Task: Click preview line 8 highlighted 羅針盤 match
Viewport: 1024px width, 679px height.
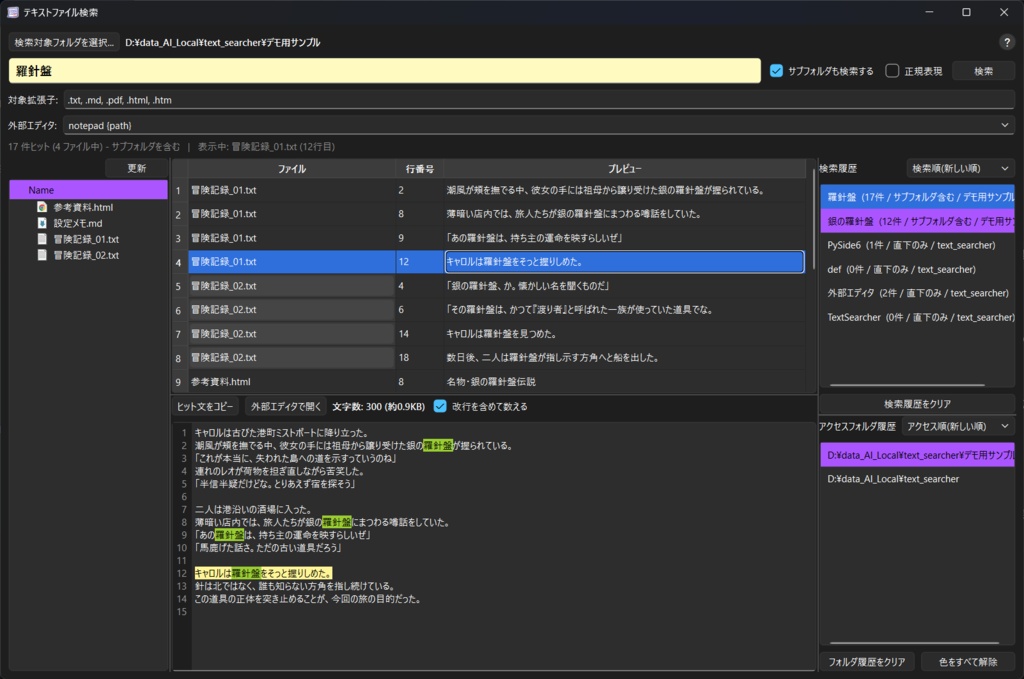Action: (x=336, y=522)
